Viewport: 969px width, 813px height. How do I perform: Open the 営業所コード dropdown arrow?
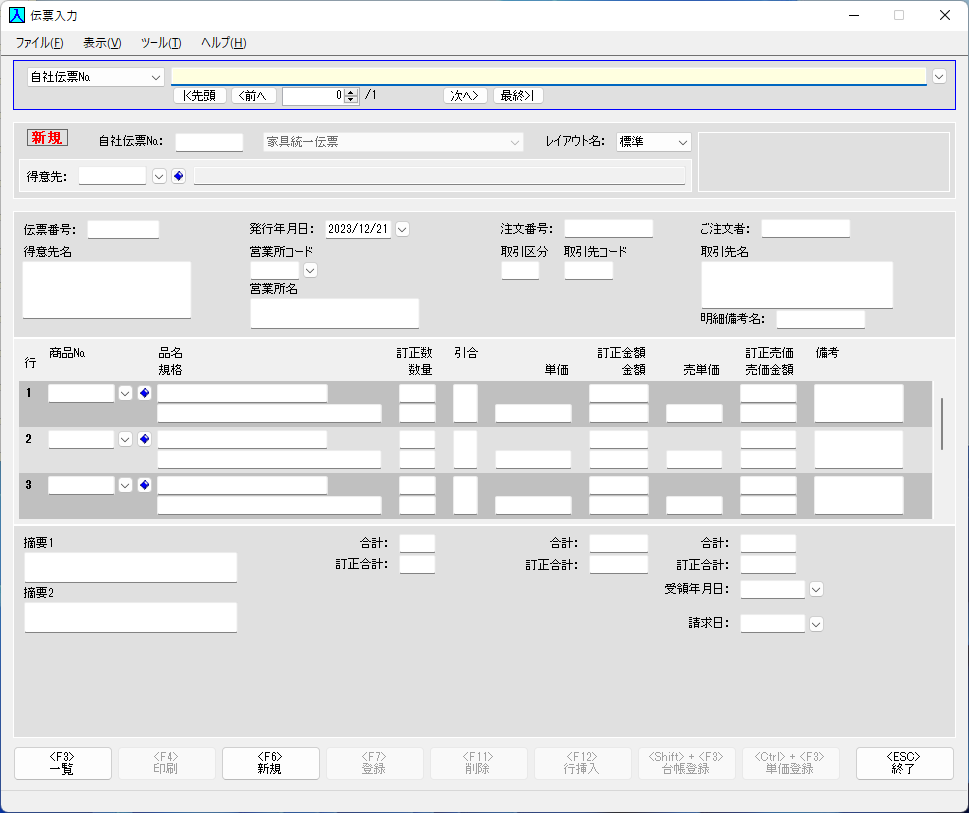[x=310, y=270]
